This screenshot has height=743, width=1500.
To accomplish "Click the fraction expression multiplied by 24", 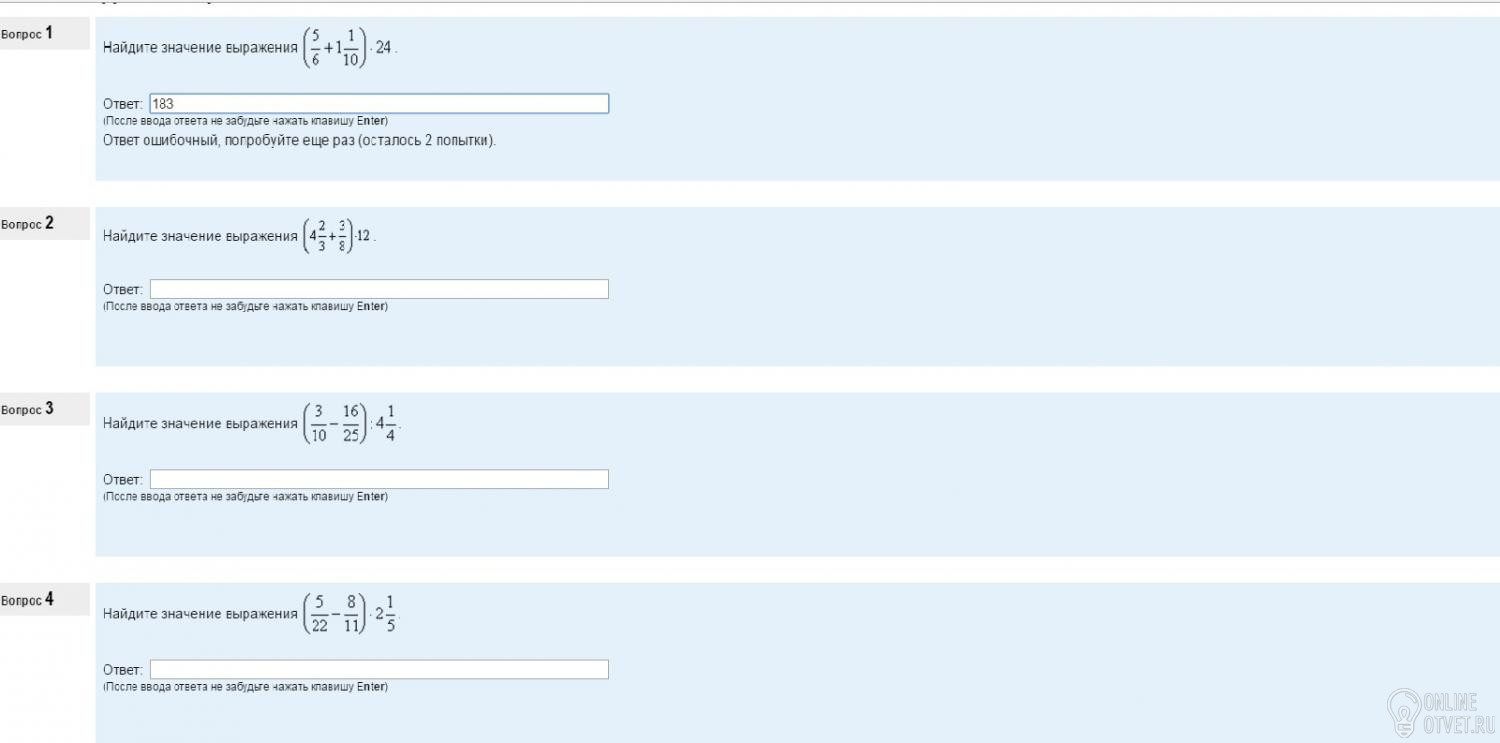I will click(x=348, y=47).
